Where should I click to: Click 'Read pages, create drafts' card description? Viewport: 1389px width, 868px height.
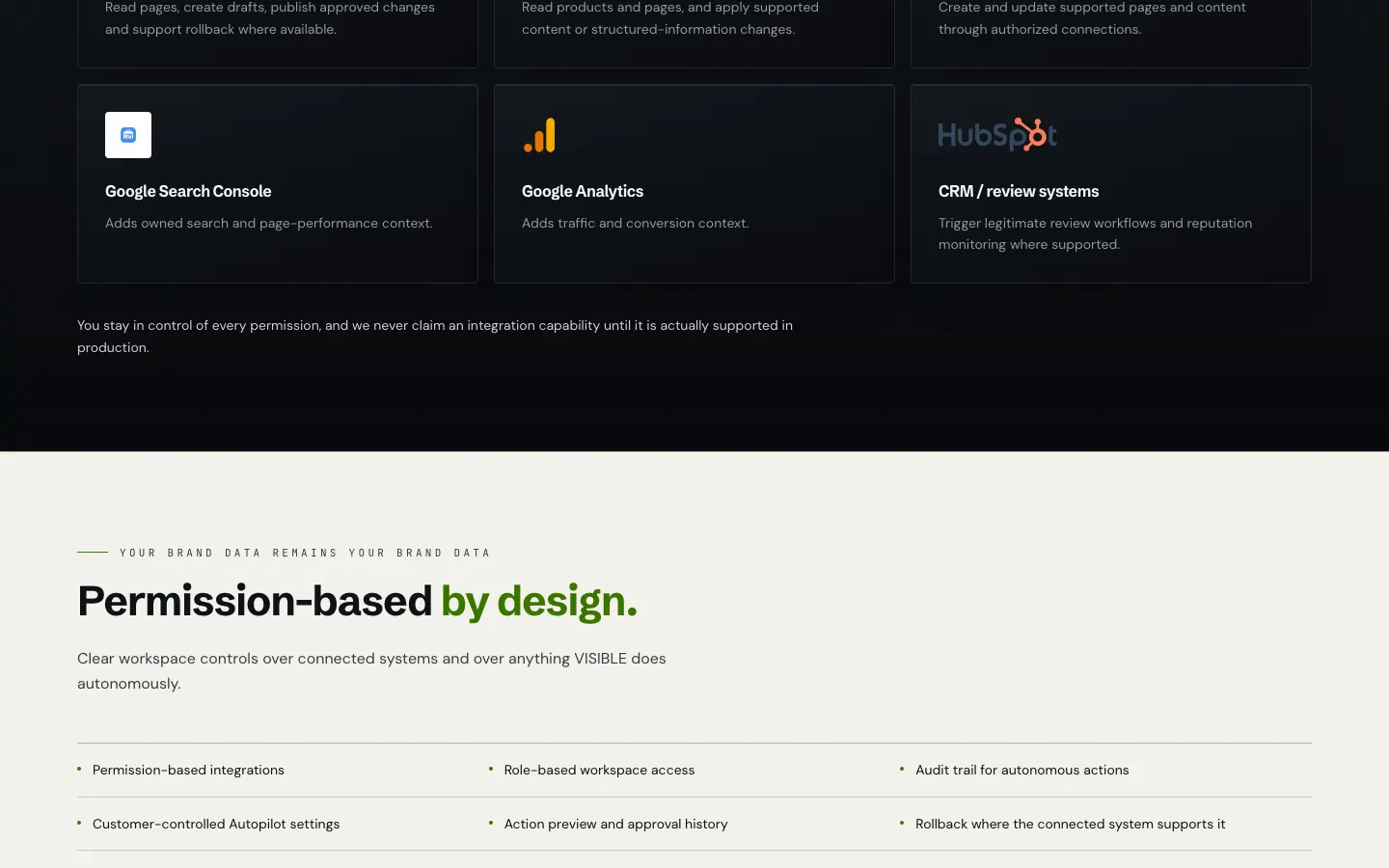click(x=270, y=18)
